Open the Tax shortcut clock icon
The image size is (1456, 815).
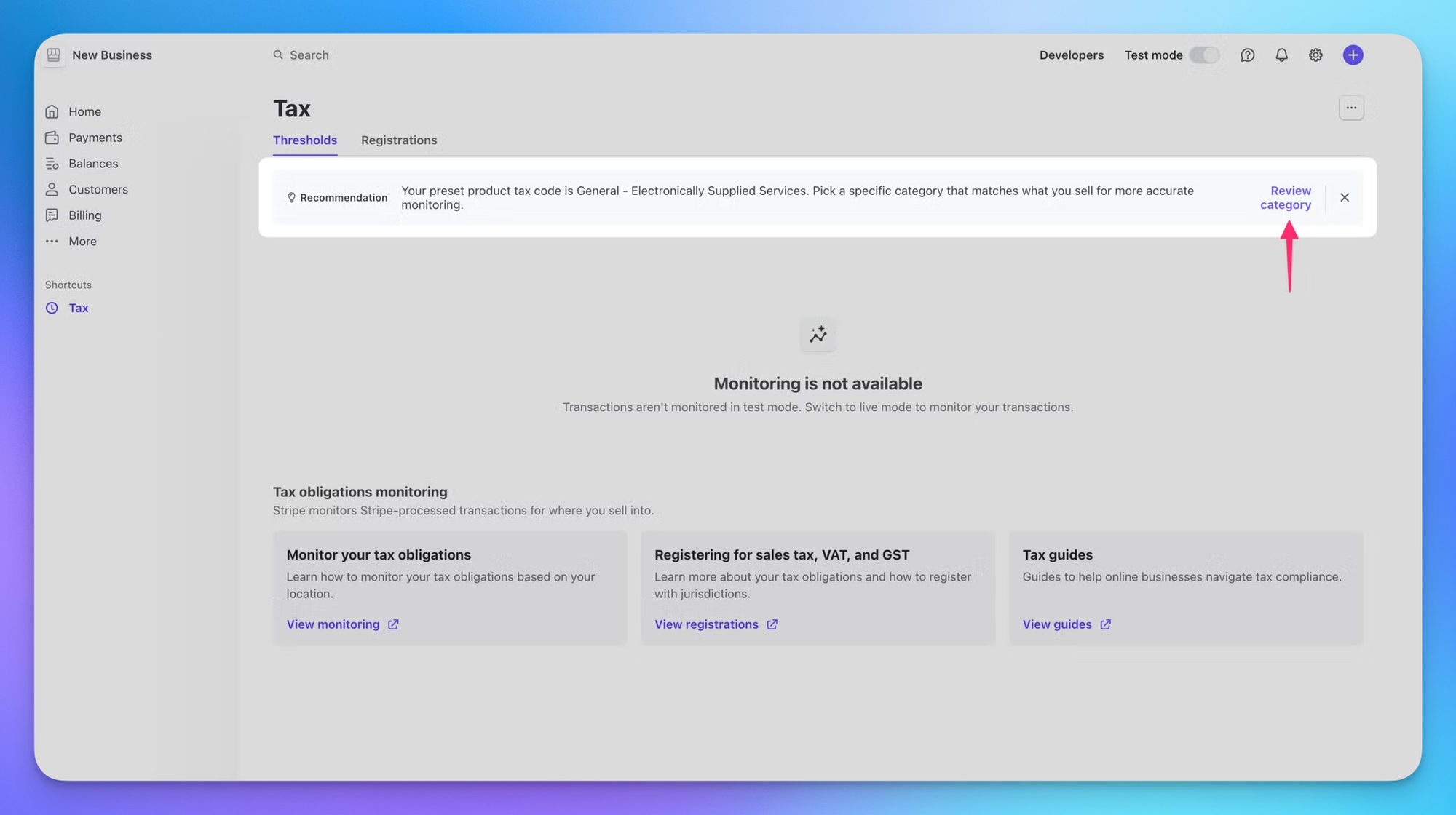click(x=52, y=308)
